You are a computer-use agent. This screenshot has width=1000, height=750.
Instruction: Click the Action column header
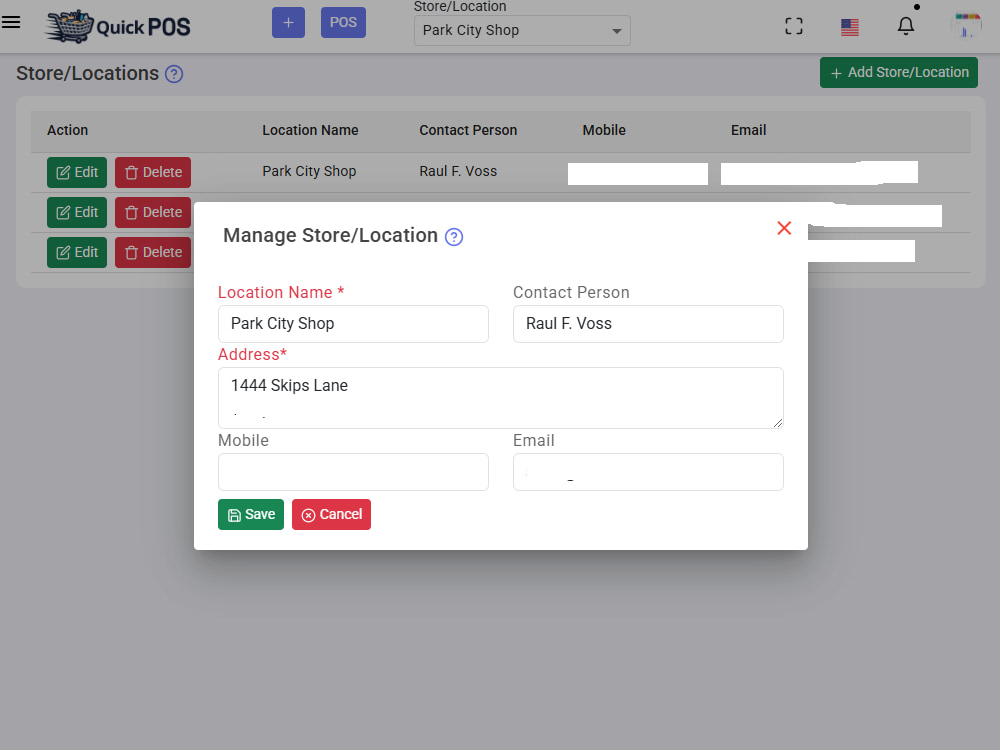[68, 130]
